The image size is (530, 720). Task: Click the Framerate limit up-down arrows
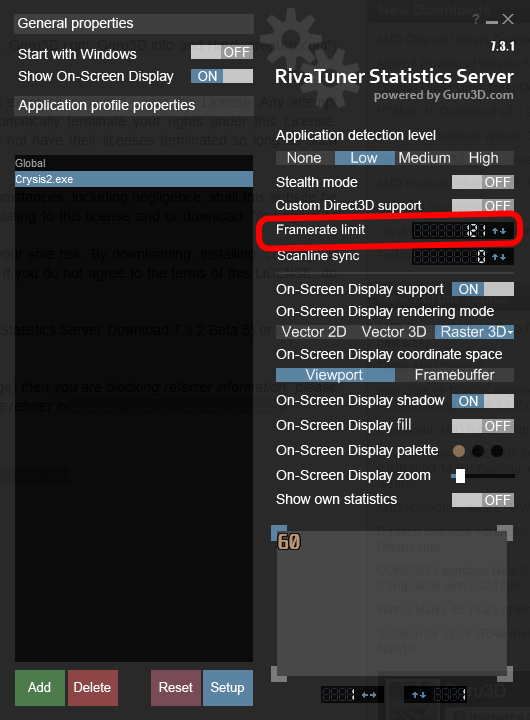(x=499, y=231)
